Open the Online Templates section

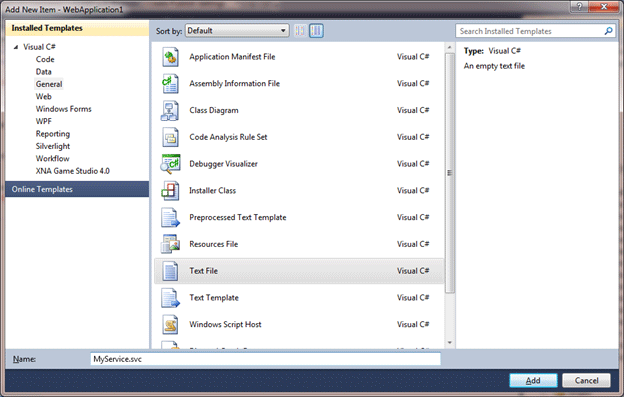[x=77, y=189]
